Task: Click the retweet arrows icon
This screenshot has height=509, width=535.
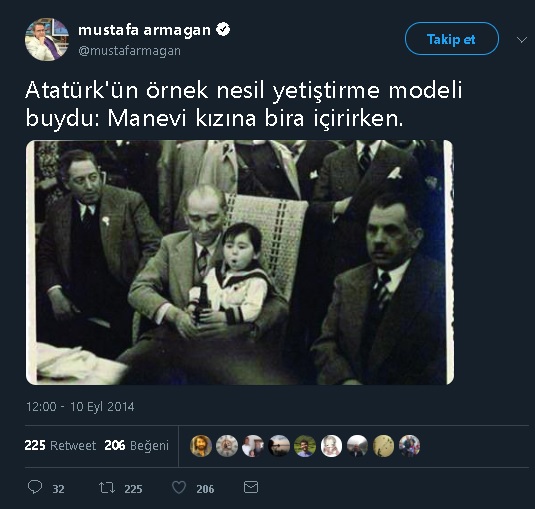Action: (107, 488)
